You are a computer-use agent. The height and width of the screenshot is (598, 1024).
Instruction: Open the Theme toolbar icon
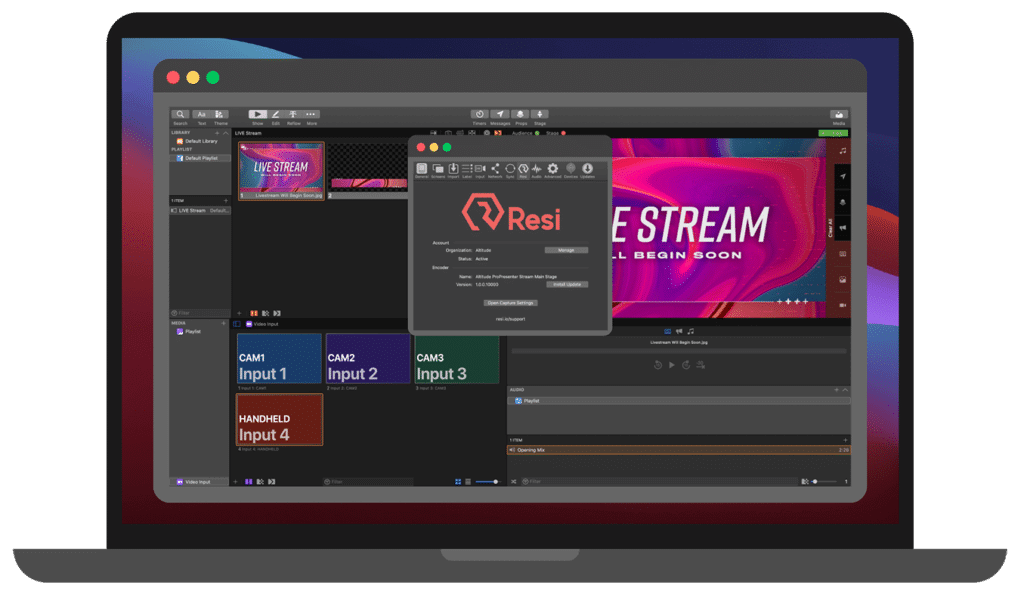click(x=220, y=115)
